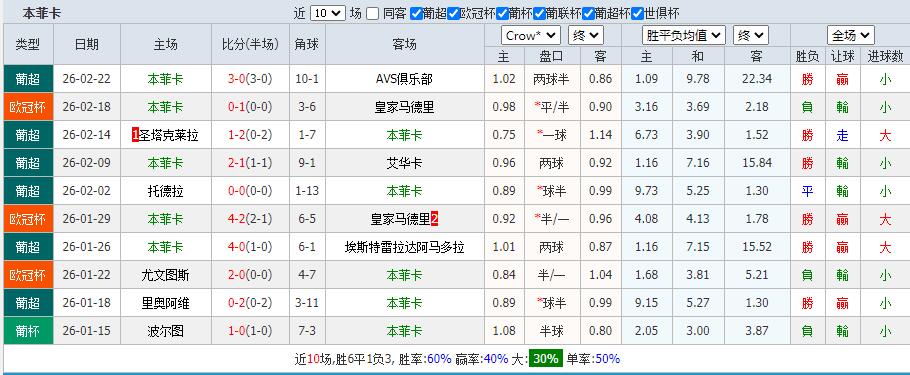Uncheck the 葡联杯 filter checkbox

[x=539, y=13]
